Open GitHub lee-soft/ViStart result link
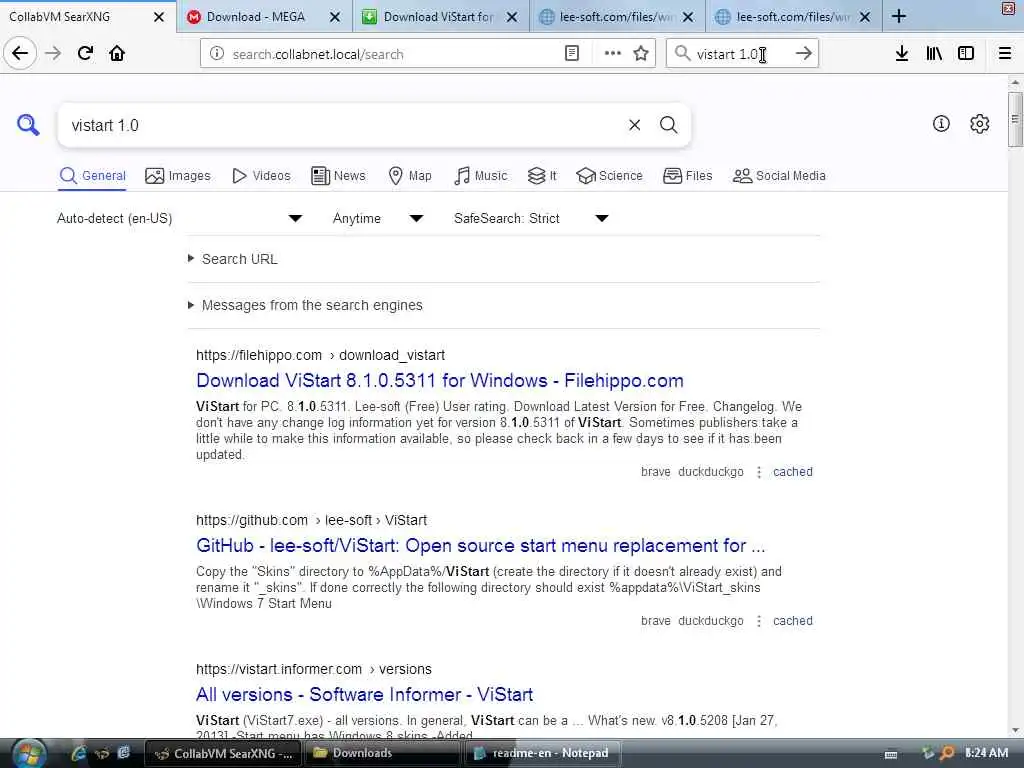The height and width of the screenshot is (768, 1024). [x=480, y=545]
